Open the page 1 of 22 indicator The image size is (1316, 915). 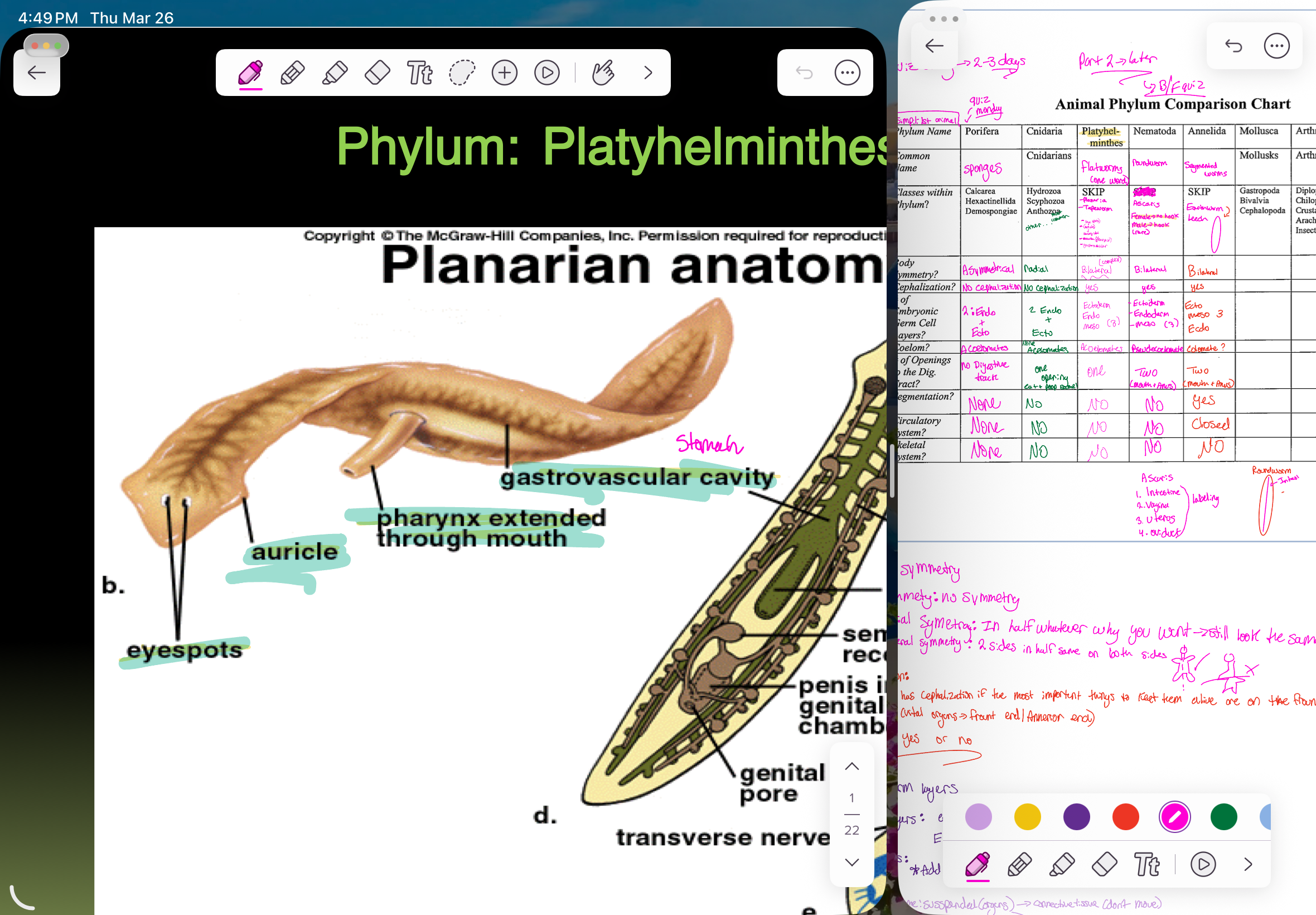[x=851, y=813]
